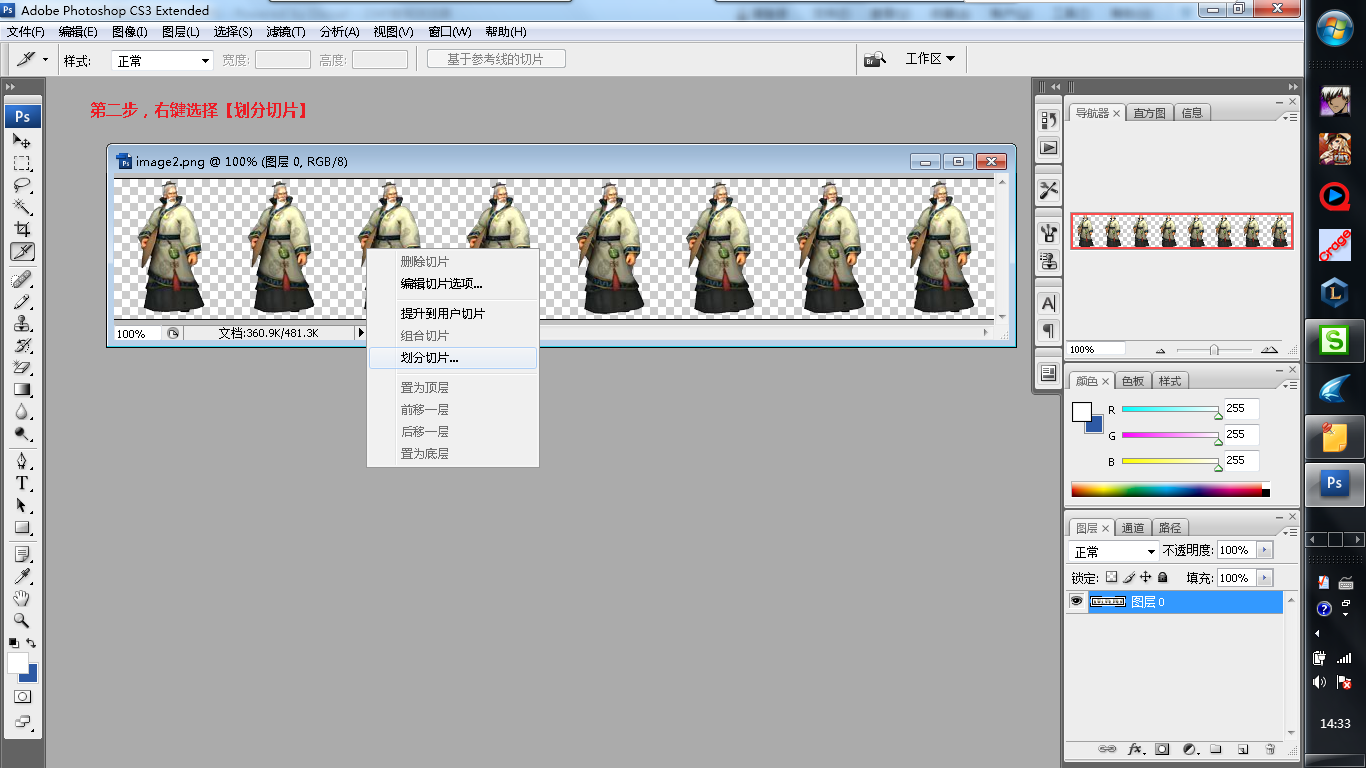Switch to the 通道 channels tab

[x=1133, y=528]
